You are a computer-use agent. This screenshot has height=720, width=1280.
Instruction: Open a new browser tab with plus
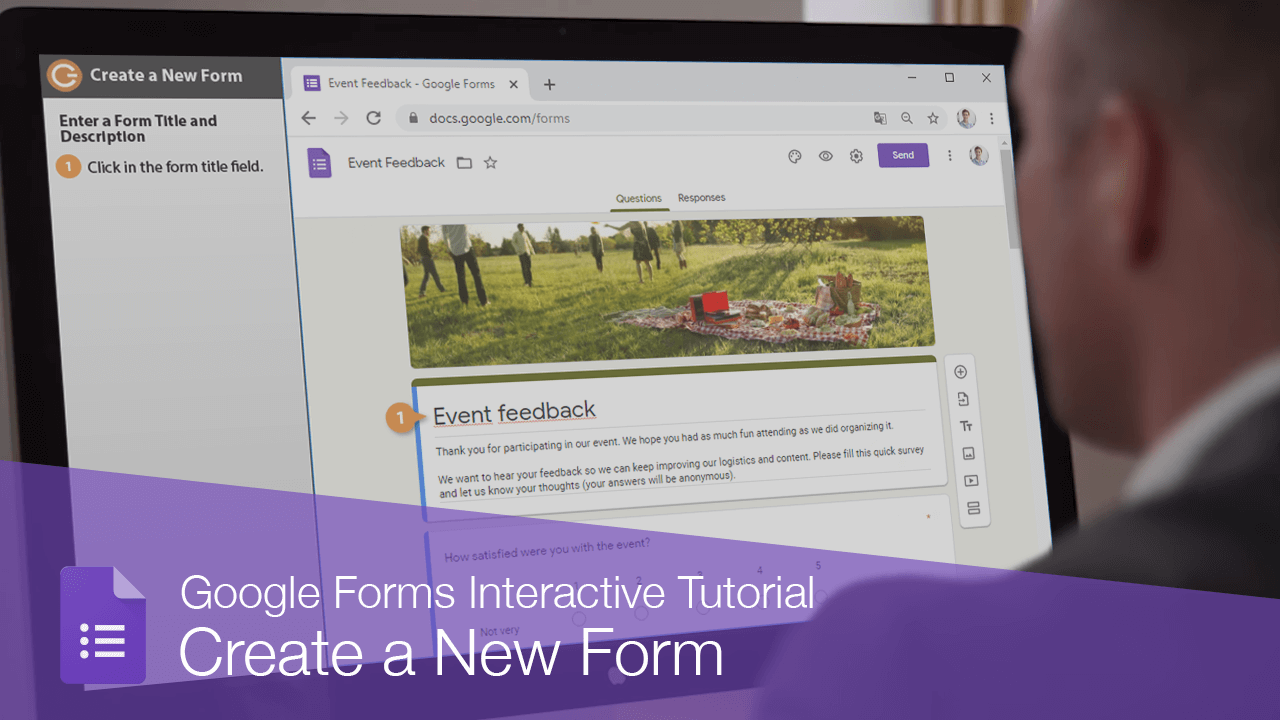pos(549,85)
